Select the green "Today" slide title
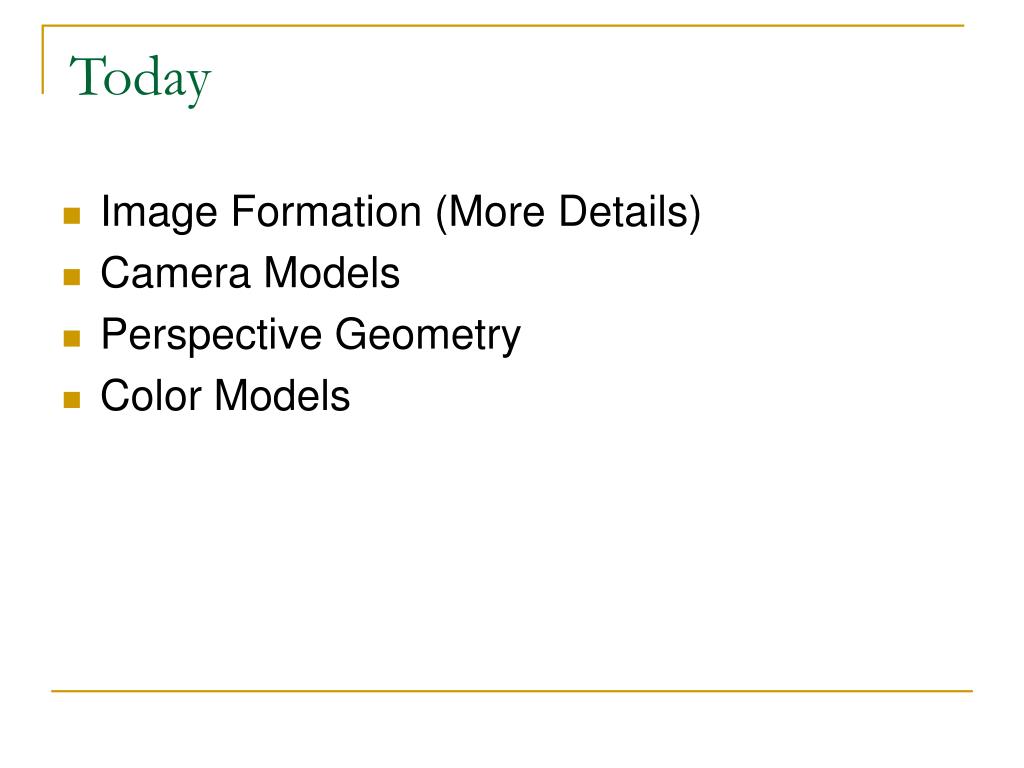The image size is (1024, 768). coord(140,80)
